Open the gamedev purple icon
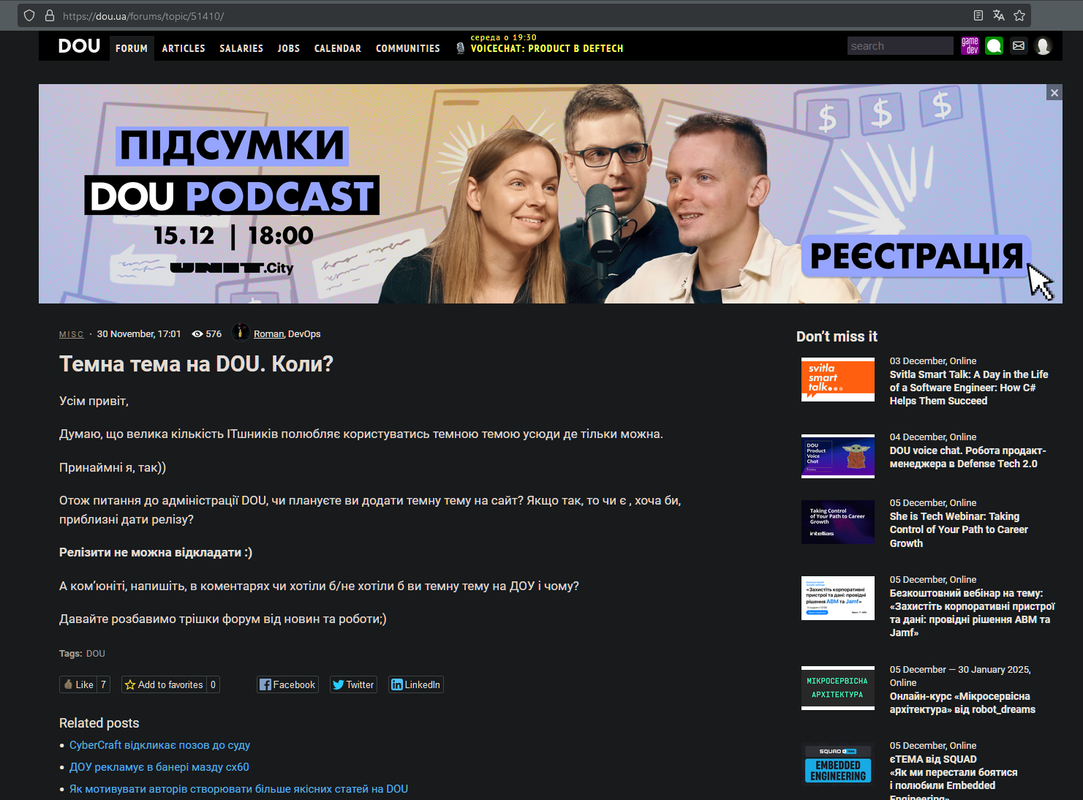1083x800 pixels. 970,46
